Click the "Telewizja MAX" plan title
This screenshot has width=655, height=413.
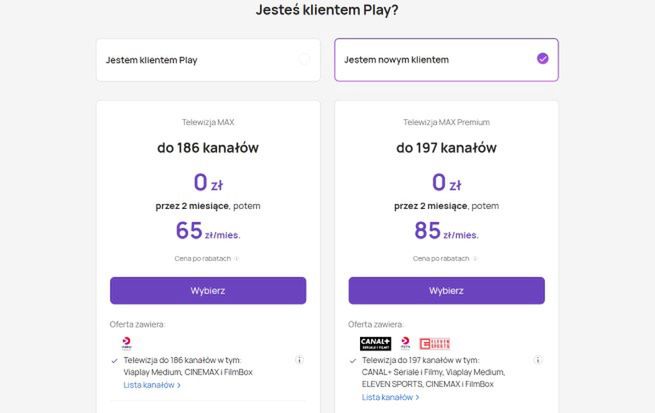208,122
